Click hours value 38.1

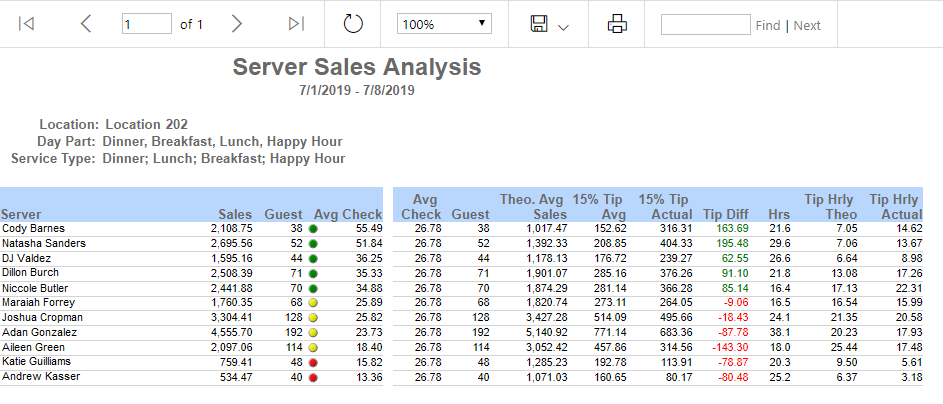779,332
